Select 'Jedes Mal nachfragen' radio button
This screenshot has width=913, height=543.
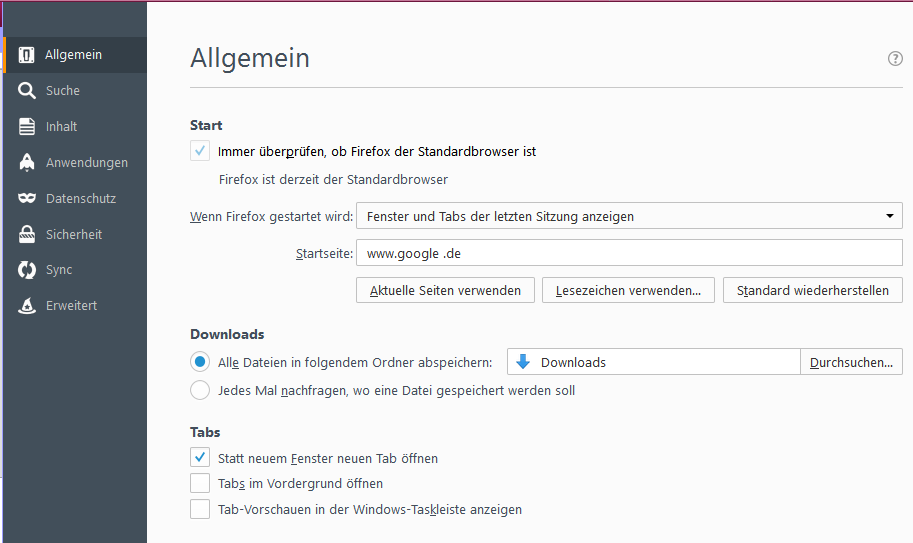point(200,390)
